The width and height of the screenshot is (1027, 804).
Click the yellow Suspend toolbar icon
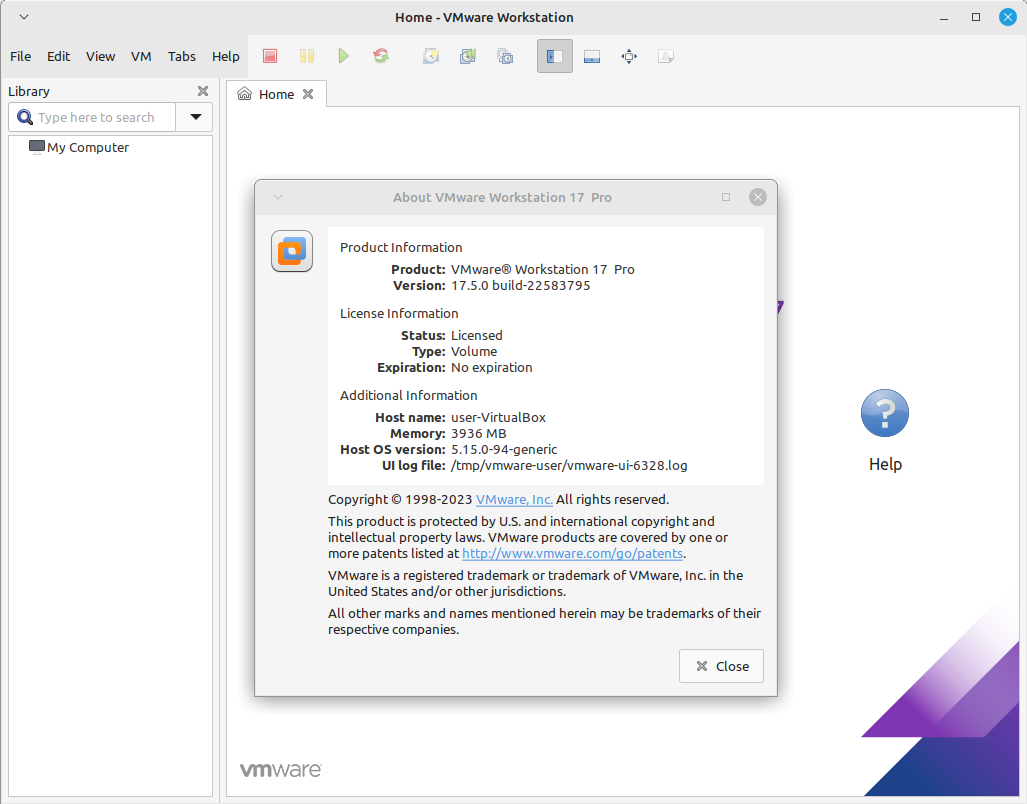tap(307, 56)
